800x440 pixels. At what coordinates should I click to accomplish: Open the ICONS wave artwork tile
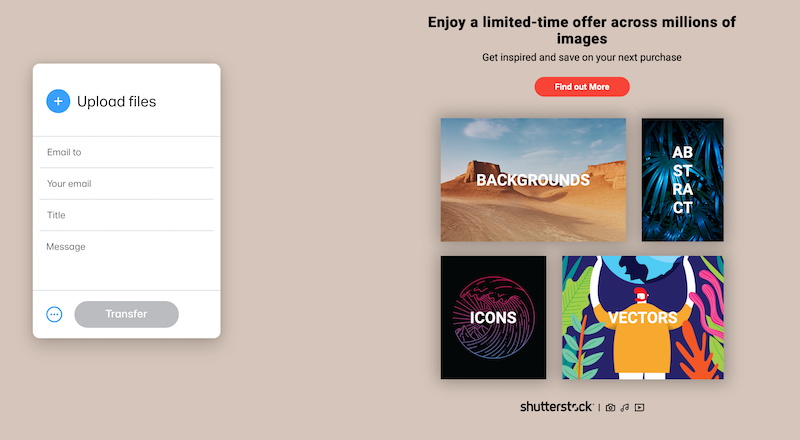[x=493, y=317]
